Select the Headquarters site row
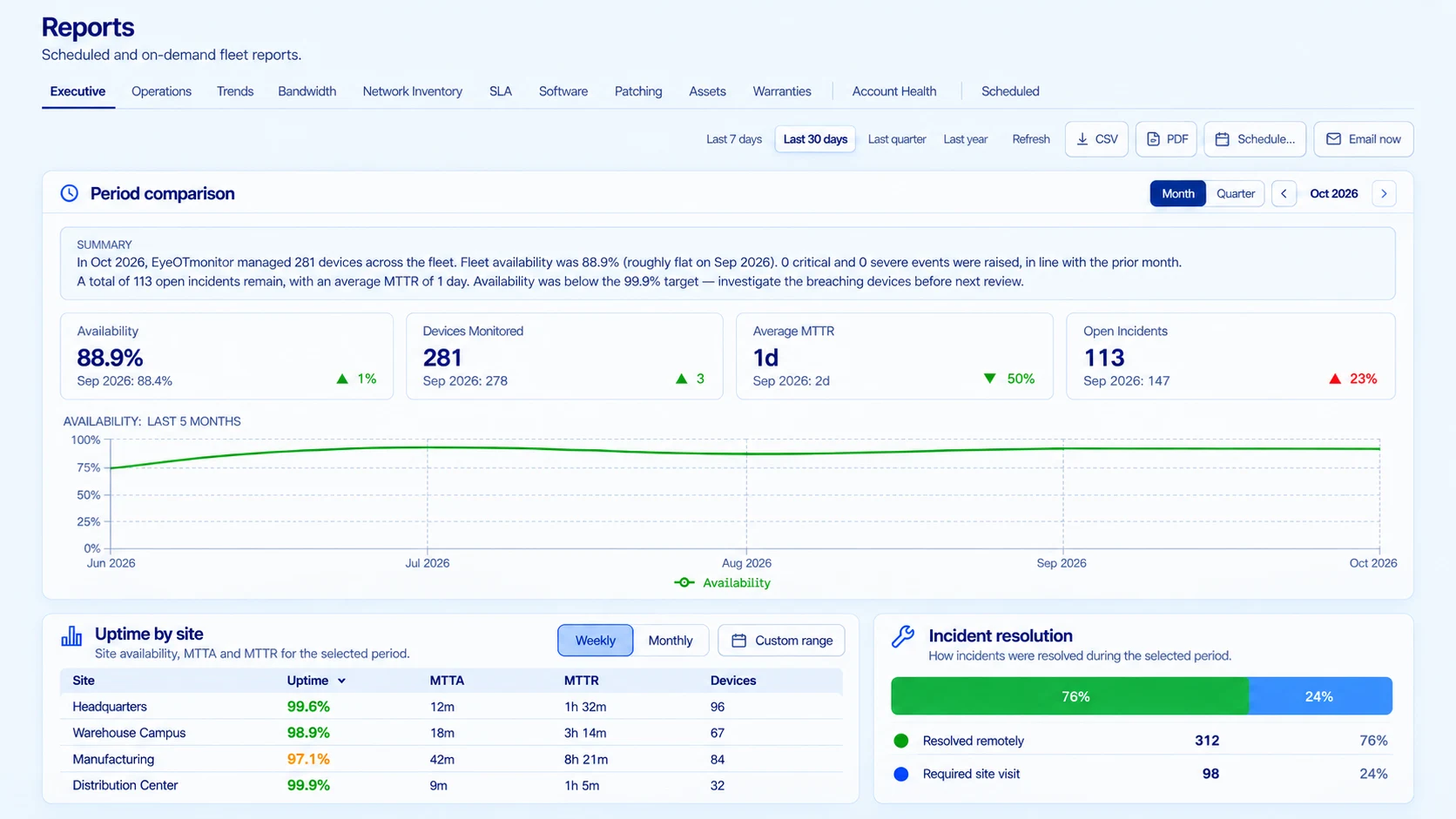Screen dimensions: 1456x819 (x=451, y=707)
